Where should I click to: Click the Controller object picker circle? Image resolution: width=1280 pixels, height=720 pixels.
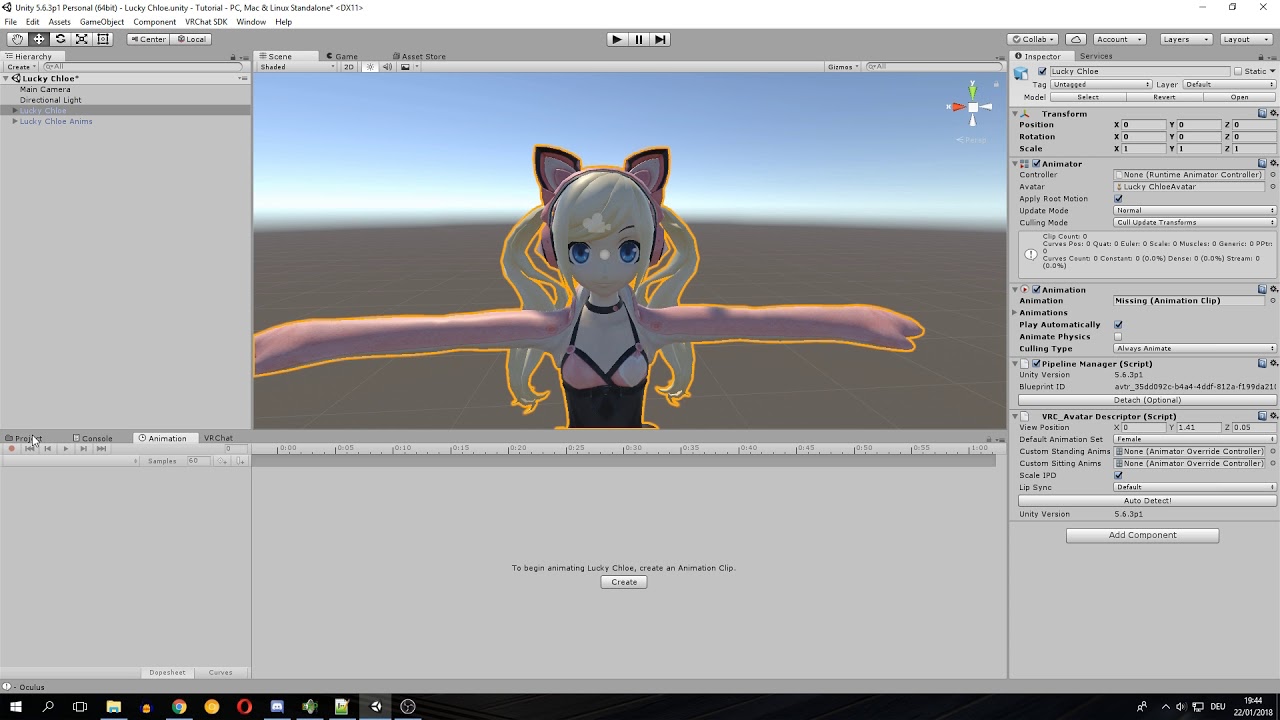(x=1273, y=175)
